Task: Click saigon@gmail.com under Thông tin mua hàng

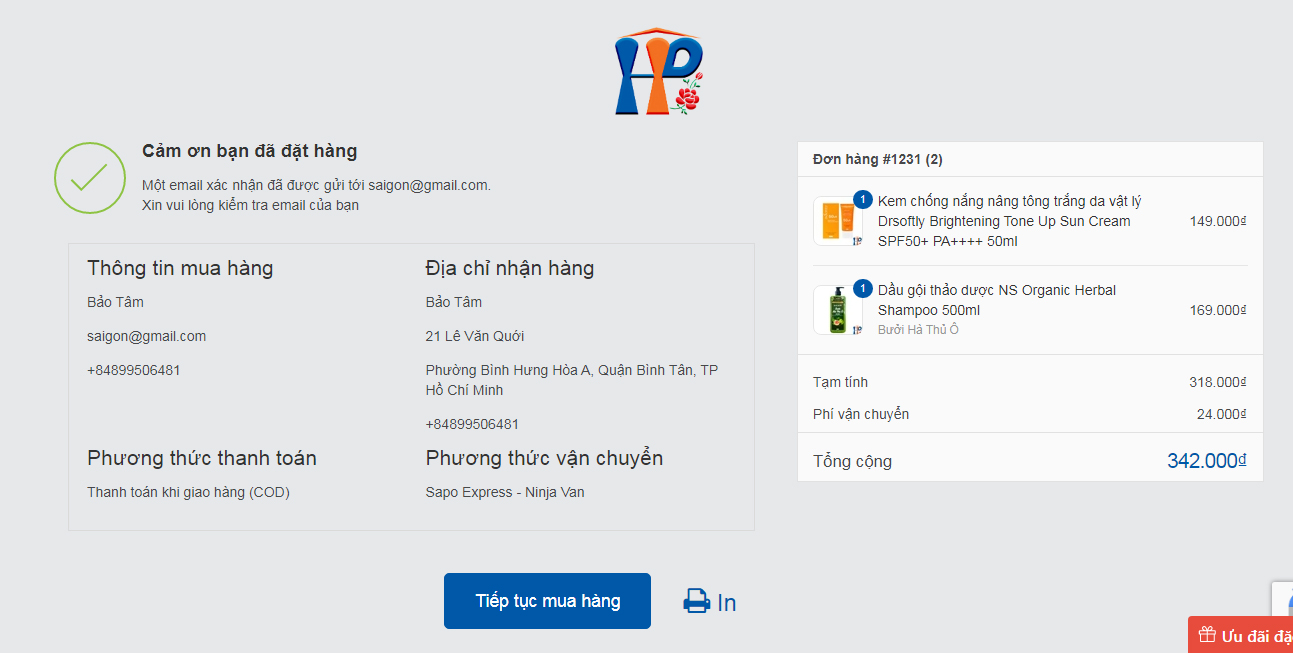Action: coord(146,336)
